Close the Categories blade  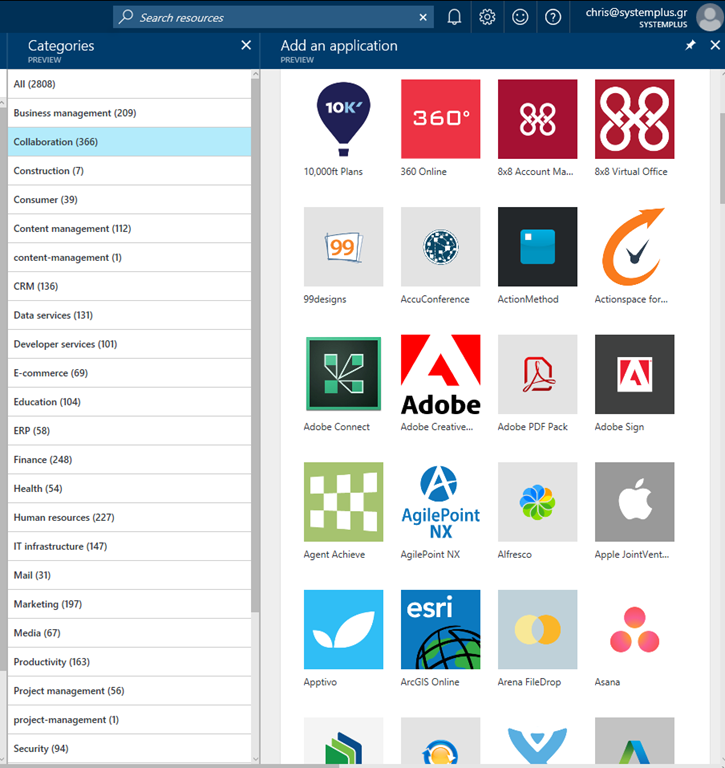pyautogui.click(x=246, y=46)
